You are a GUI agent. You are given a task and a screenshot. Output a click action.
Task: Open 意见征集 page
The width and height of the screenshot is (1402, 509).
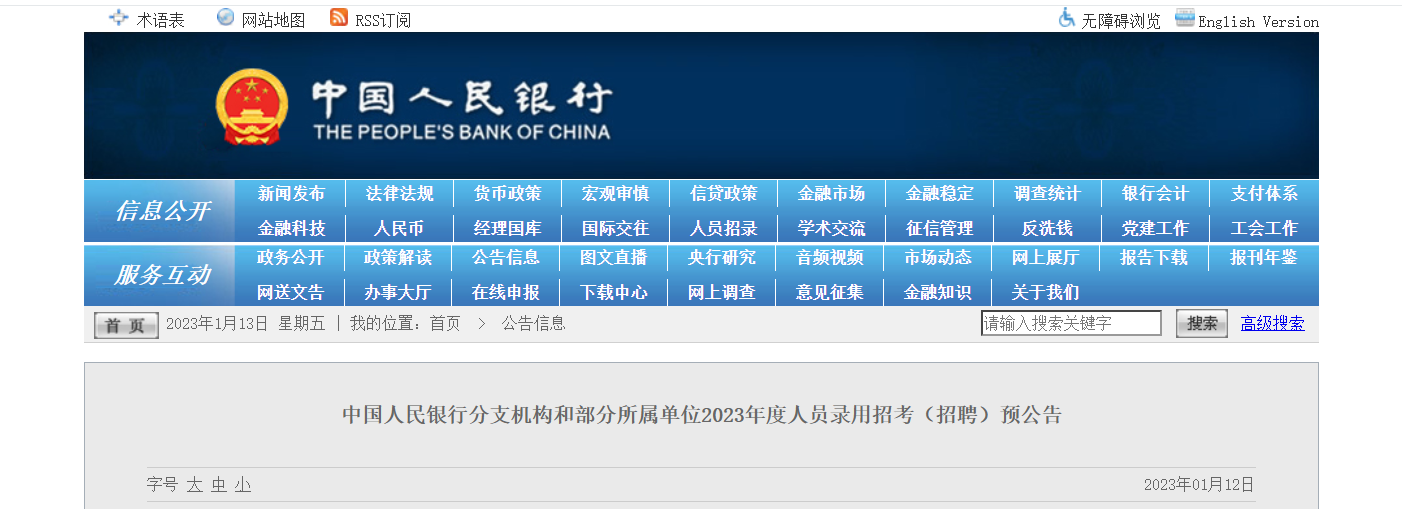[x=830, y=293]
